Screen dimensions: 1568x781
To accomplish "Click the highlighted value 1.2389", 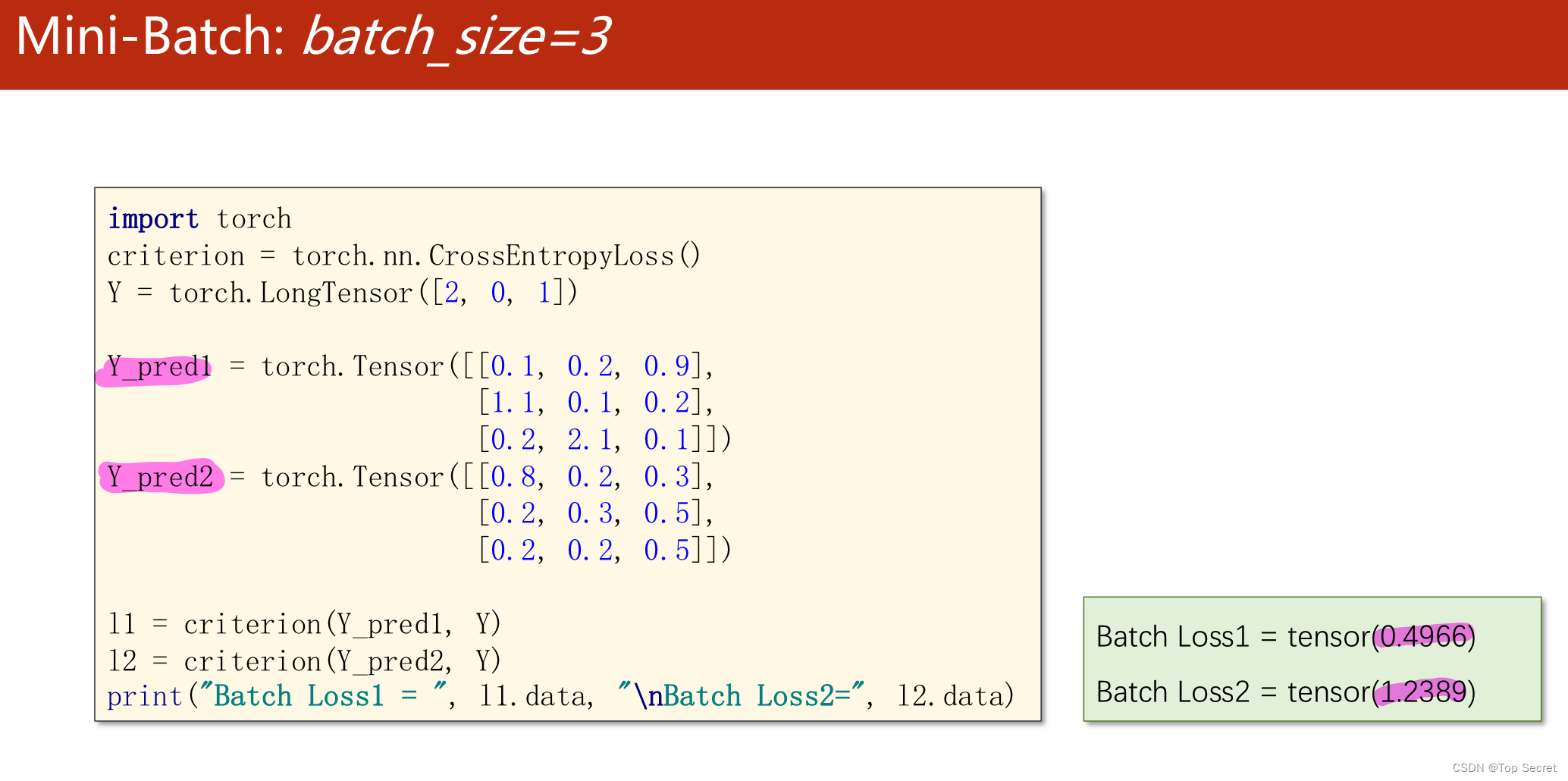I will (1423, 692).
